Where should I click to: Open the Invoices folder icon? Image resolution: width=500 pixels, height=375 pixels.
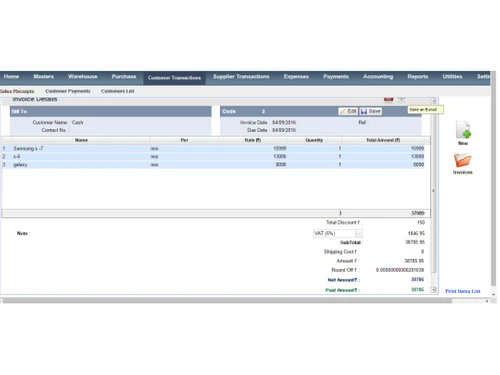(x=462, y=160)
